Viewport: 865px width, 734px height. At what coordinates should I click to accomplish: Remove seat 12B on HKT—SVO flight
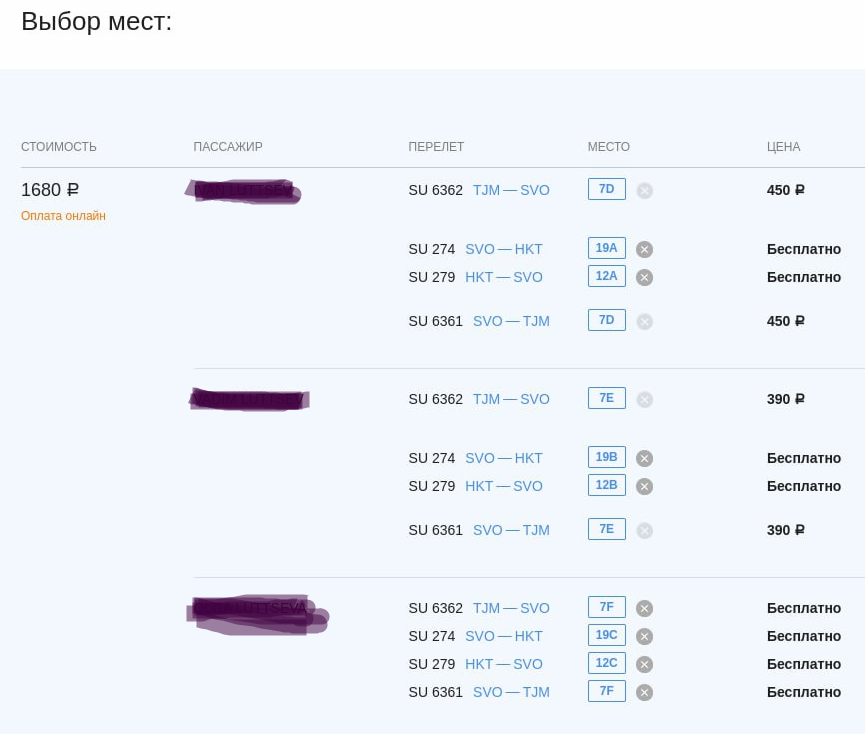[645, 487]
